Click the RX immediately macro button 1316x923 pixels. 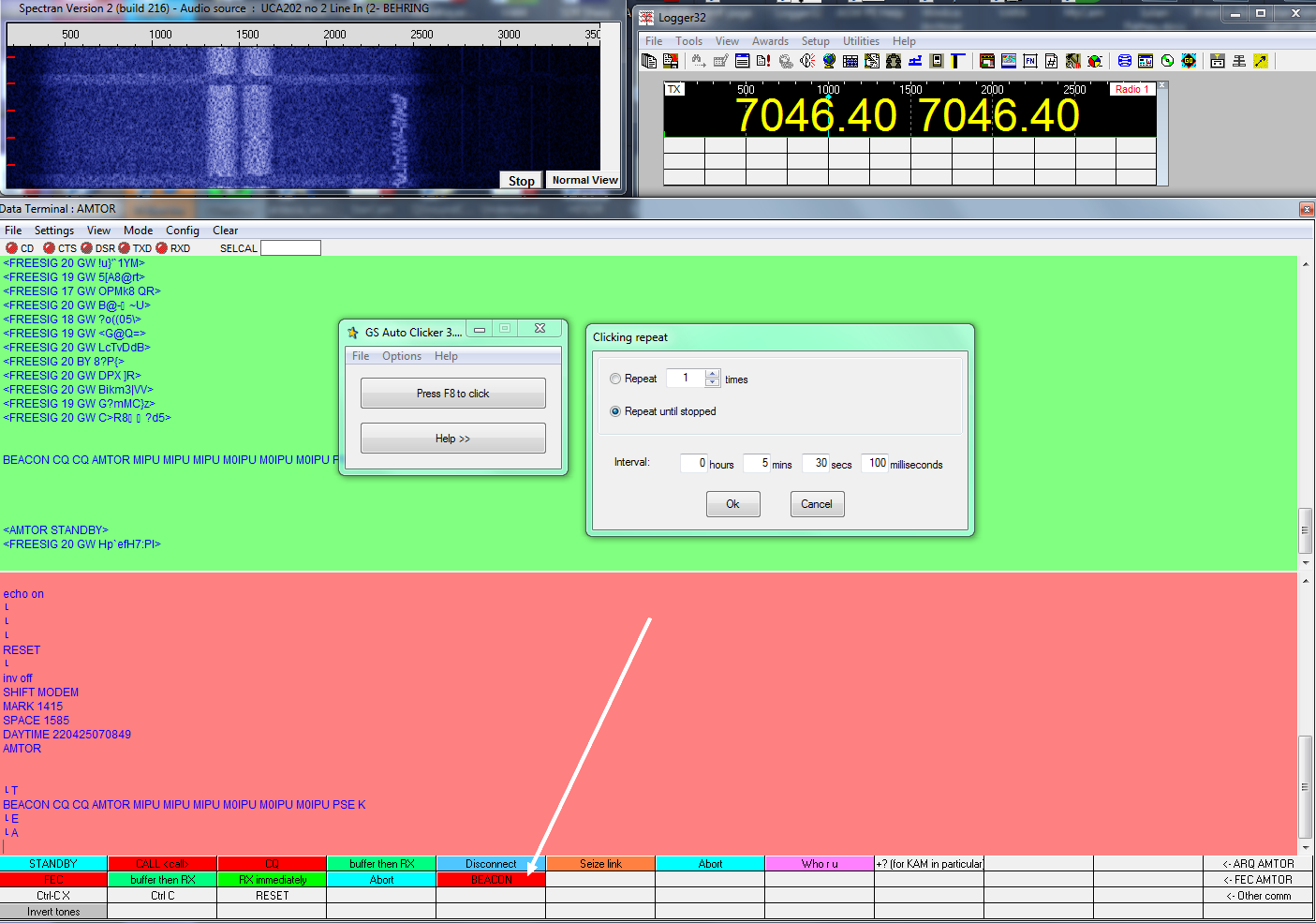[273, 880]
